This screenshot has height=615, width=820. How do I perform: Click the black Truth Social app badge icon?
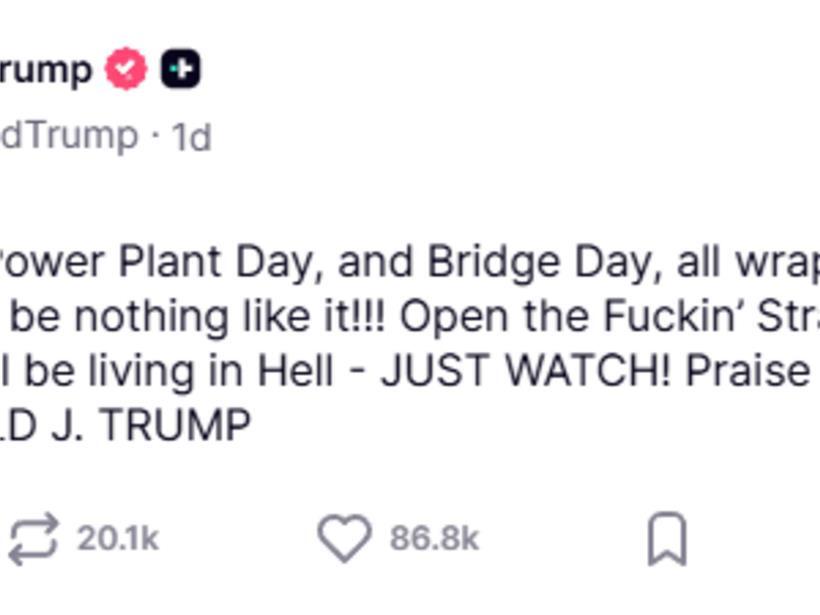[x=180, y=67]
